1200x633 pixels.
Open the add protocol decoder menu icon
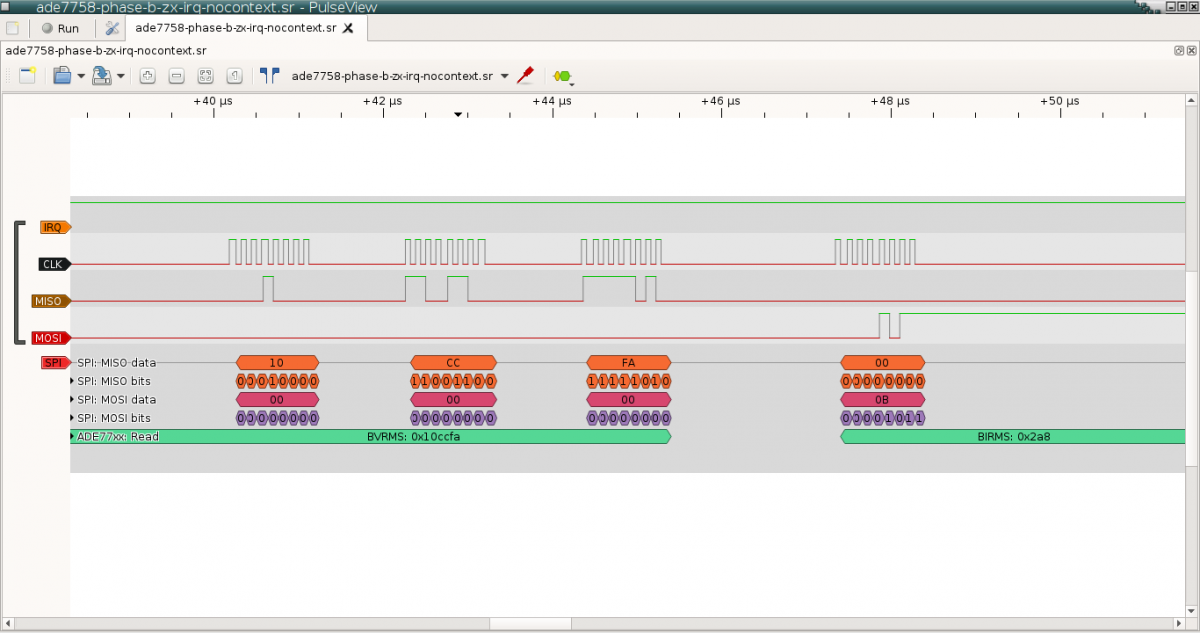(x=563, y=76)
